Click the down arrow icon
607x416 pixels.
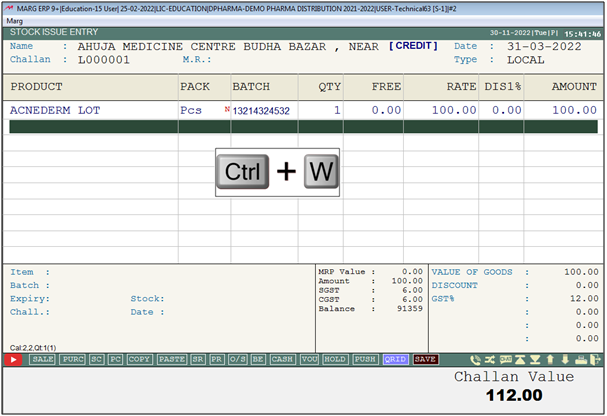click(x=565, y=359)
